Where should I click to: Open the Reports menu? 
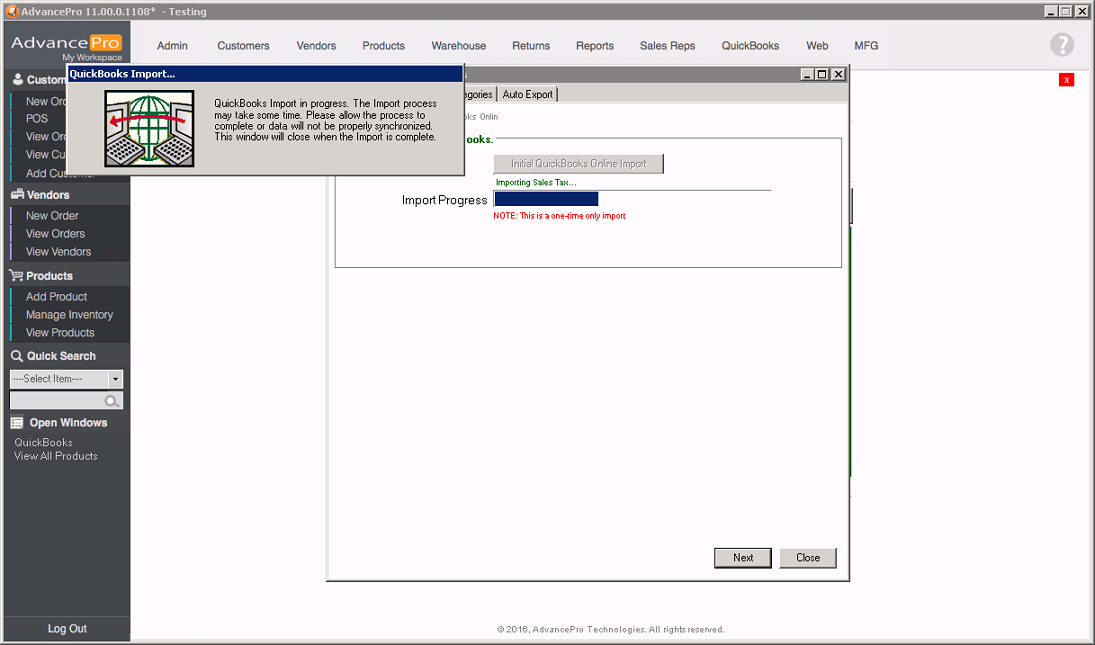595,45
